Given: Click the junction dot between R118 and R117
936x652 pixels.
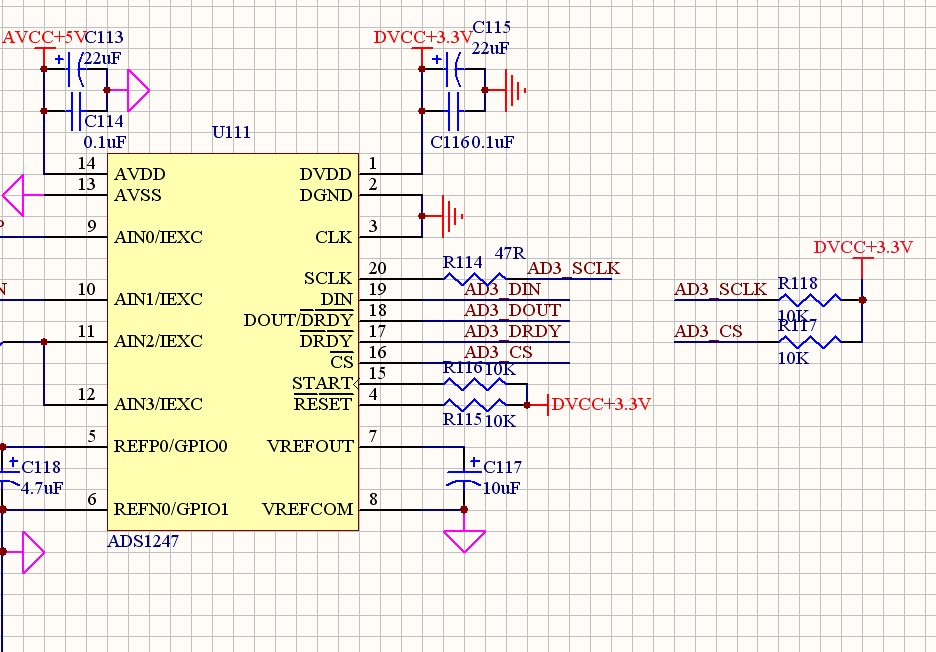Looking at the screenshot, I should click(x=862, y=300).
